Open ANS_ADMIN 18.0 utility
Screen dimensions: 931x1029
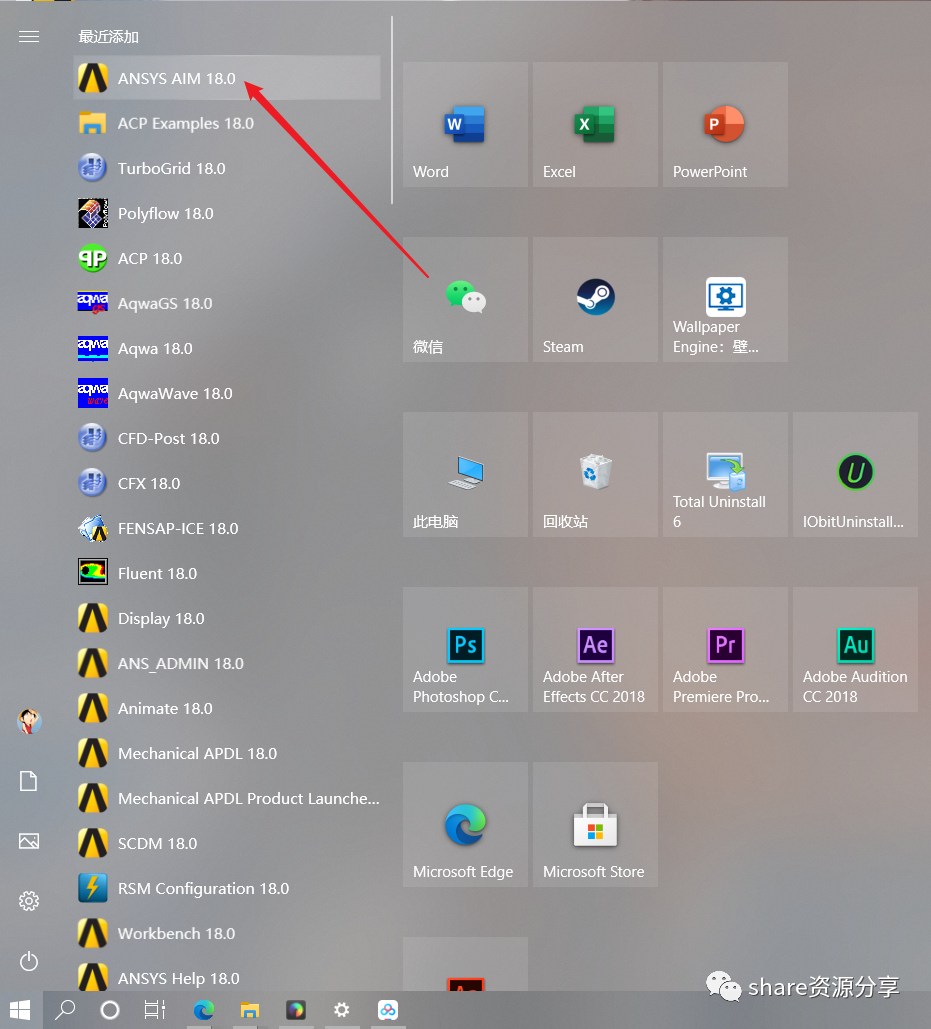tap(227, 663)
